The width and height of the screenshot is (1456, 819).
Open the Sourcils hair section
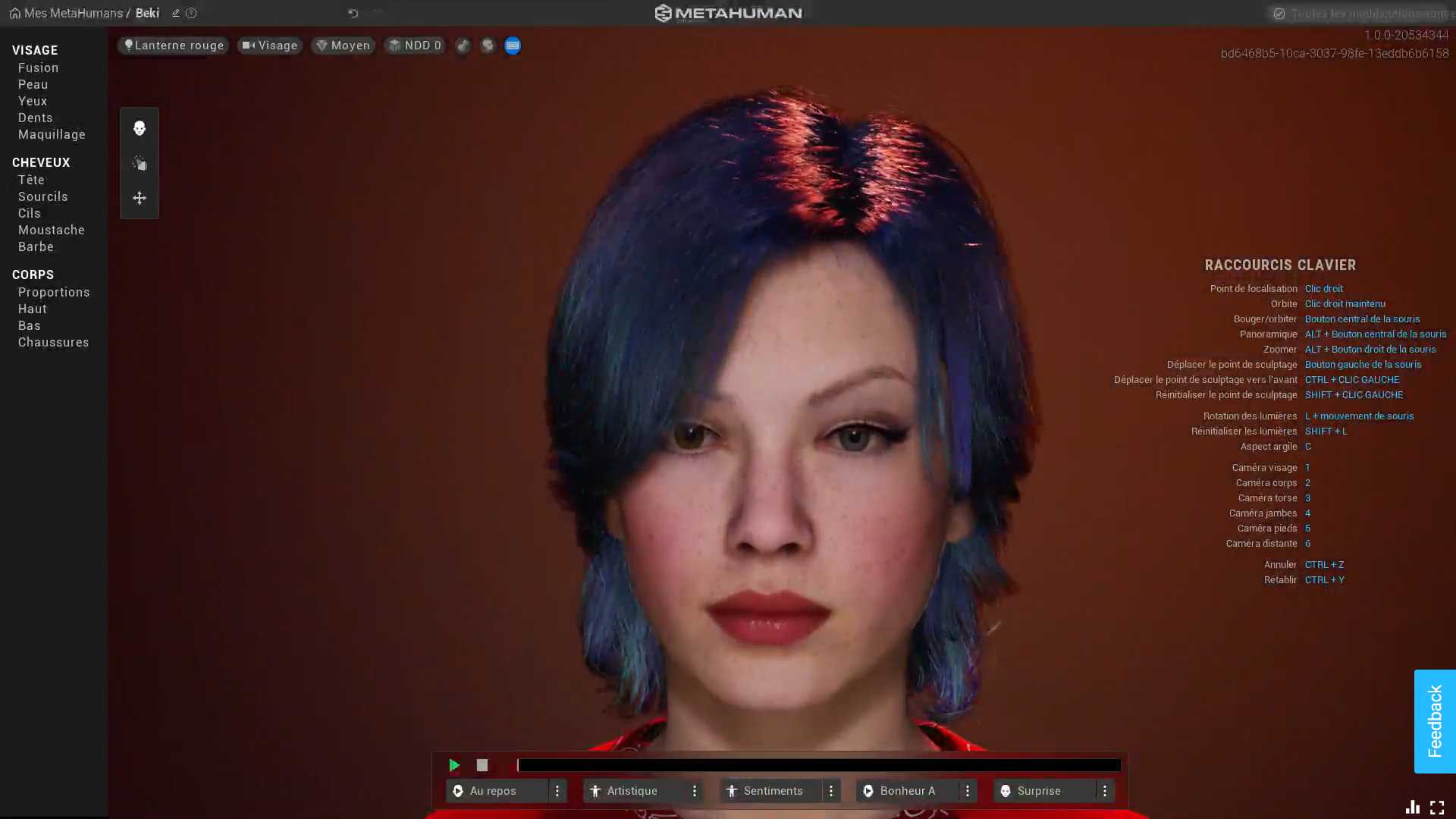point(42,196)
